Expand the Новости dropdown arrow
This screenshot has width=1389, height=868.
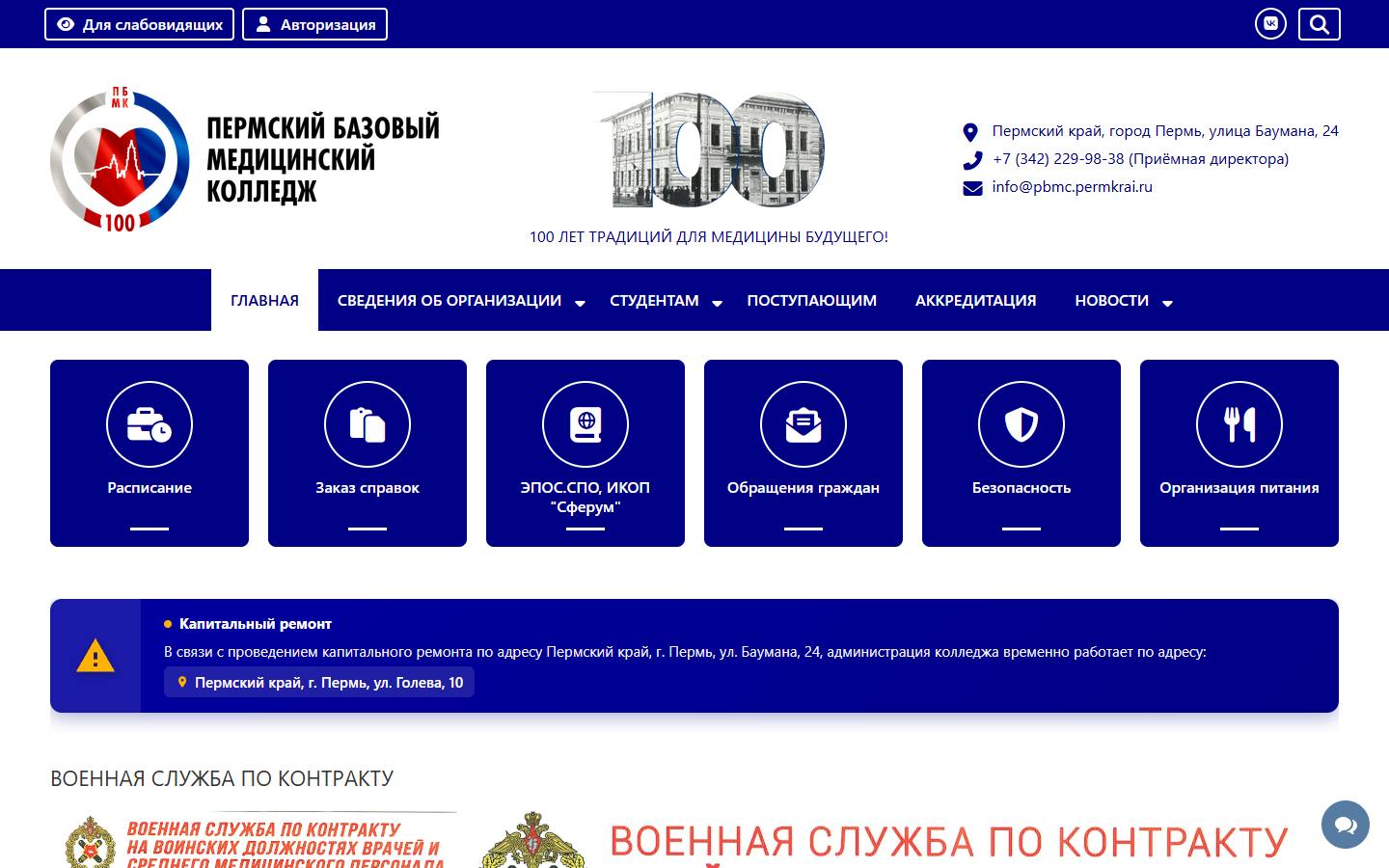(x=1167, y=303)
